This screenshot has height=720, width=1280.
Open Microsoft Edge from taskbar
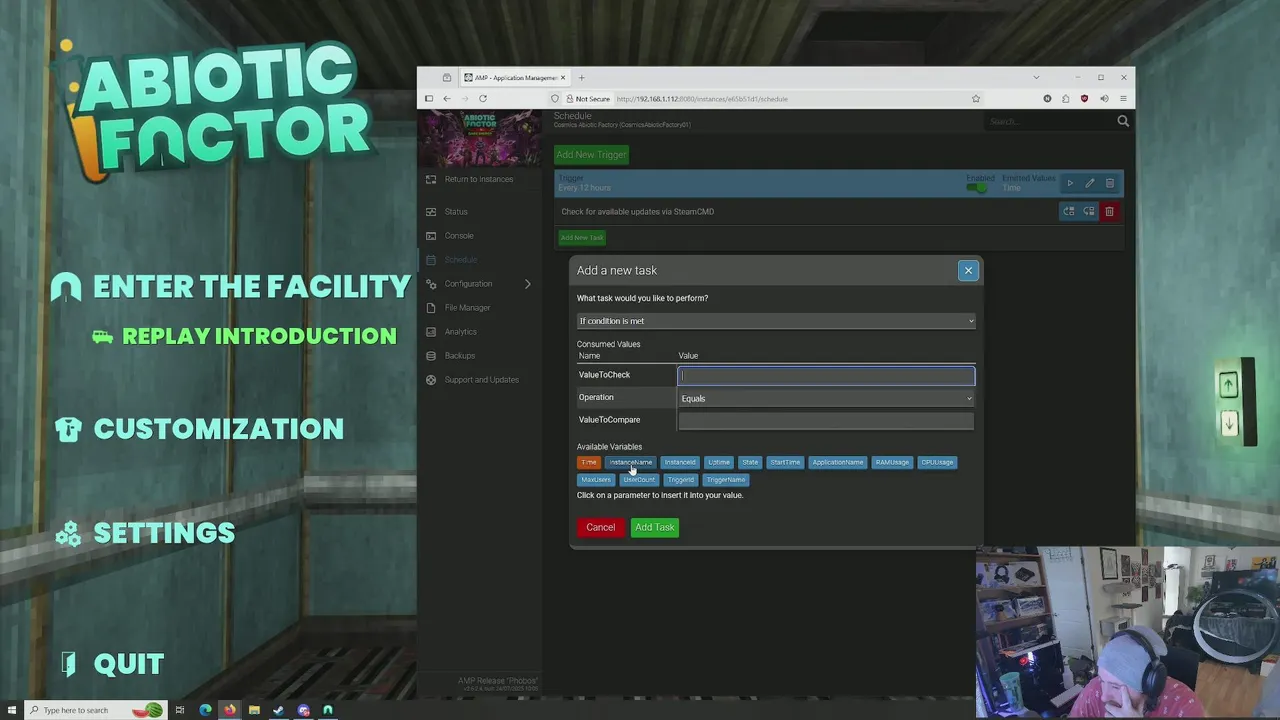(205, 710)
